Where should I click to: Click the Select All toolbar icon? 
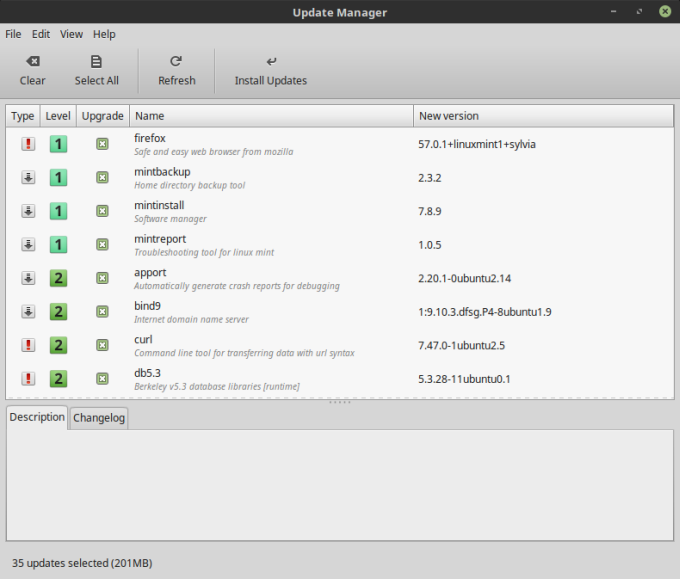(x=96, y=62)
